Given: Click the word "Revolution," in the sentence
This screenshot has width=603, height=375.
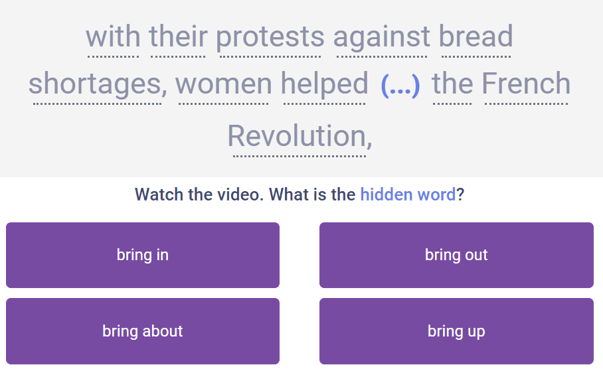Looking at the screenshot, I should click(300, 136).
